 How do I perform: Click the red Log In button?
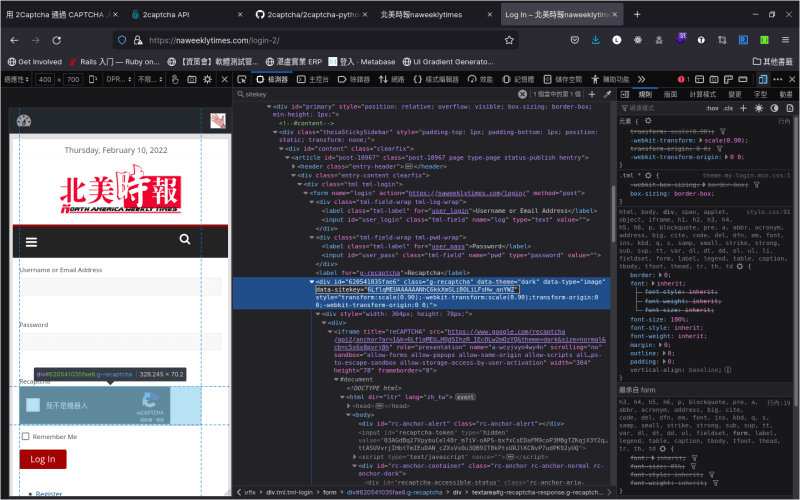43,459
